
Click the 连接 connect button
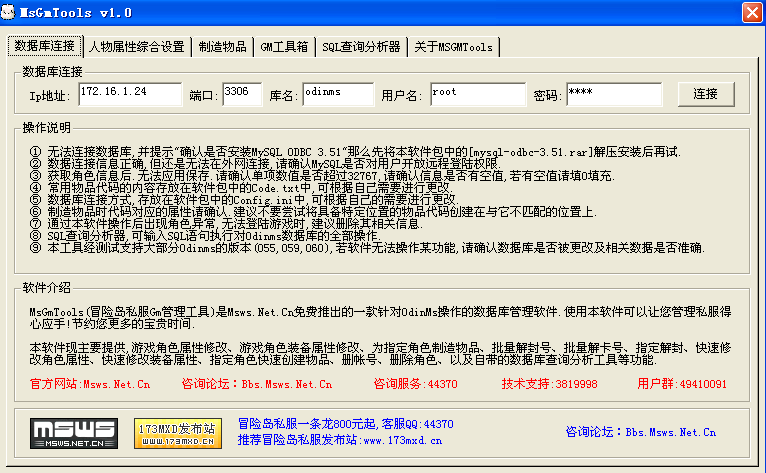point(706,94)
